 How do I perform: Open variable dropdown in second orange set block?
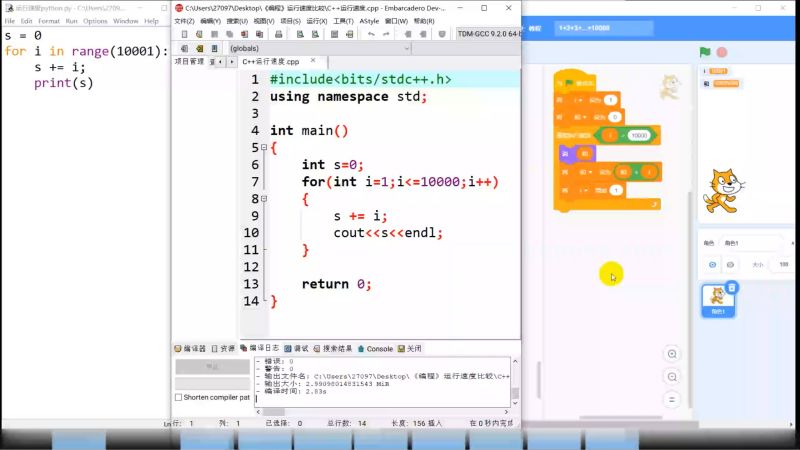click(x=580, y=117)
